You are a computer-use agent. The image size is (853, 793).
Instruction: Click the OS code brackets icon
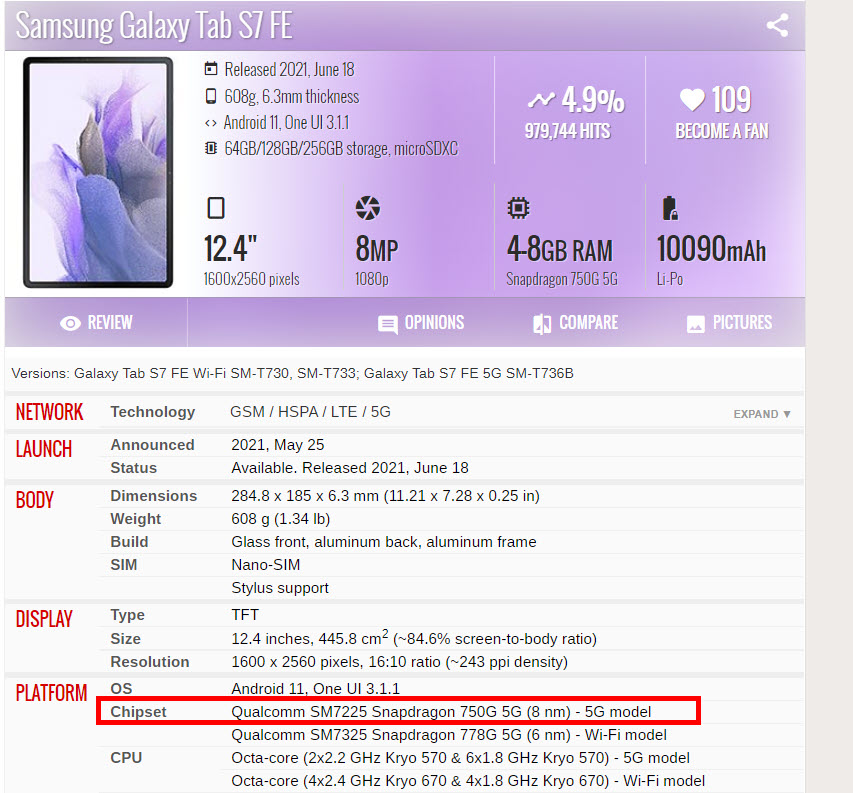211,123
